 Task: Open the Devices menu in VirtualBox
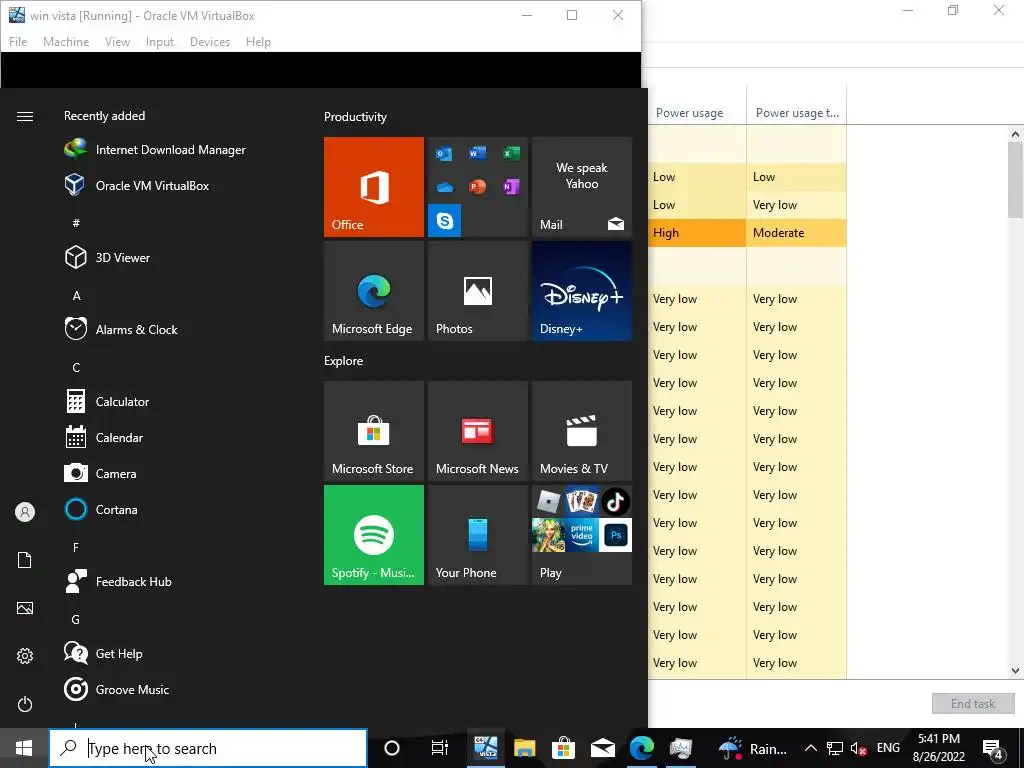pyautogui.click(x=210, y=42)
